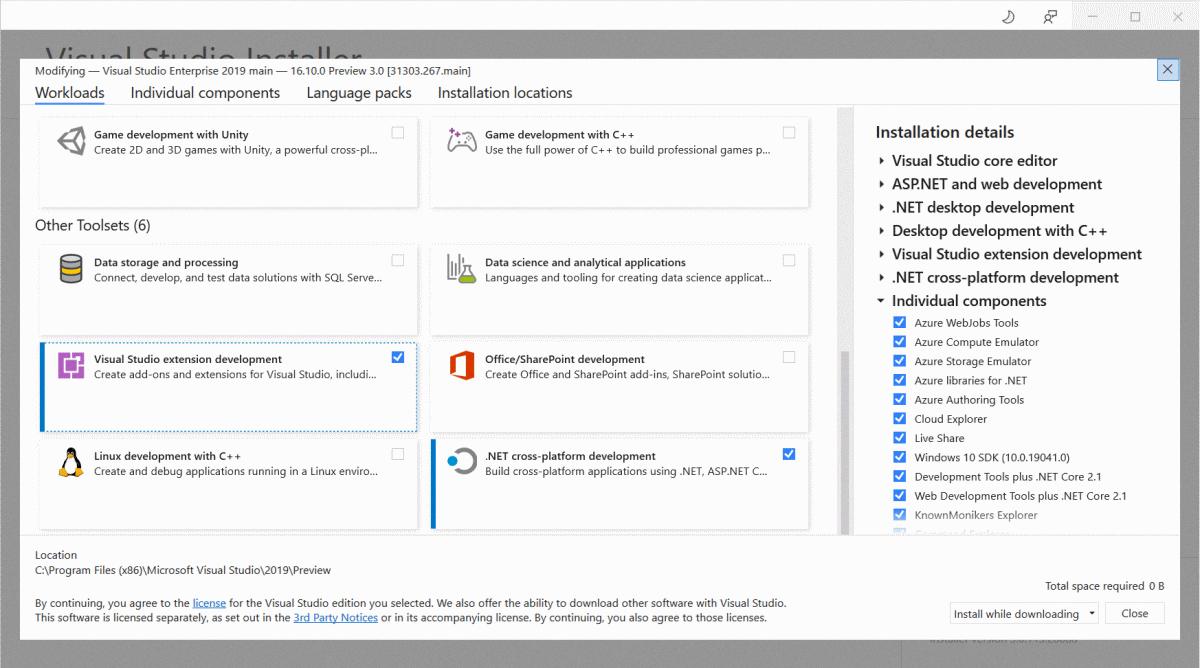Click the Unity logo icon
The width and height of the screenshot is (1200, 668).
click(x=71, y=141)
